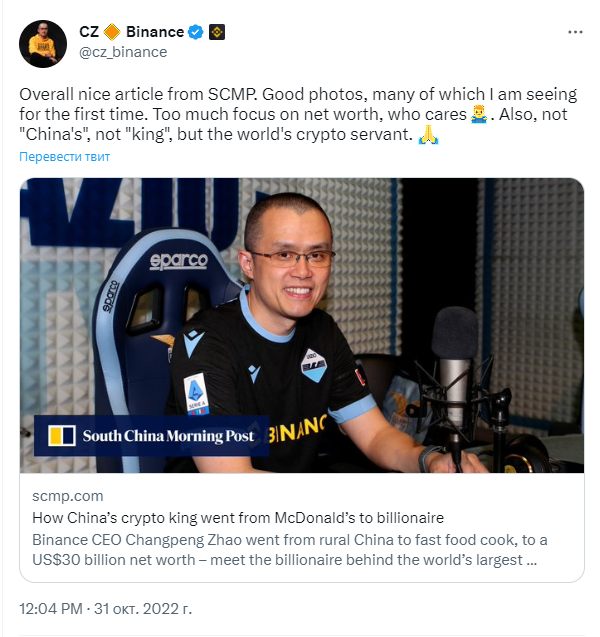The width and height of the screenshot is (600, 637).
Task: Click the tweet text mentioning SCMP
Action: pos(298,115)
